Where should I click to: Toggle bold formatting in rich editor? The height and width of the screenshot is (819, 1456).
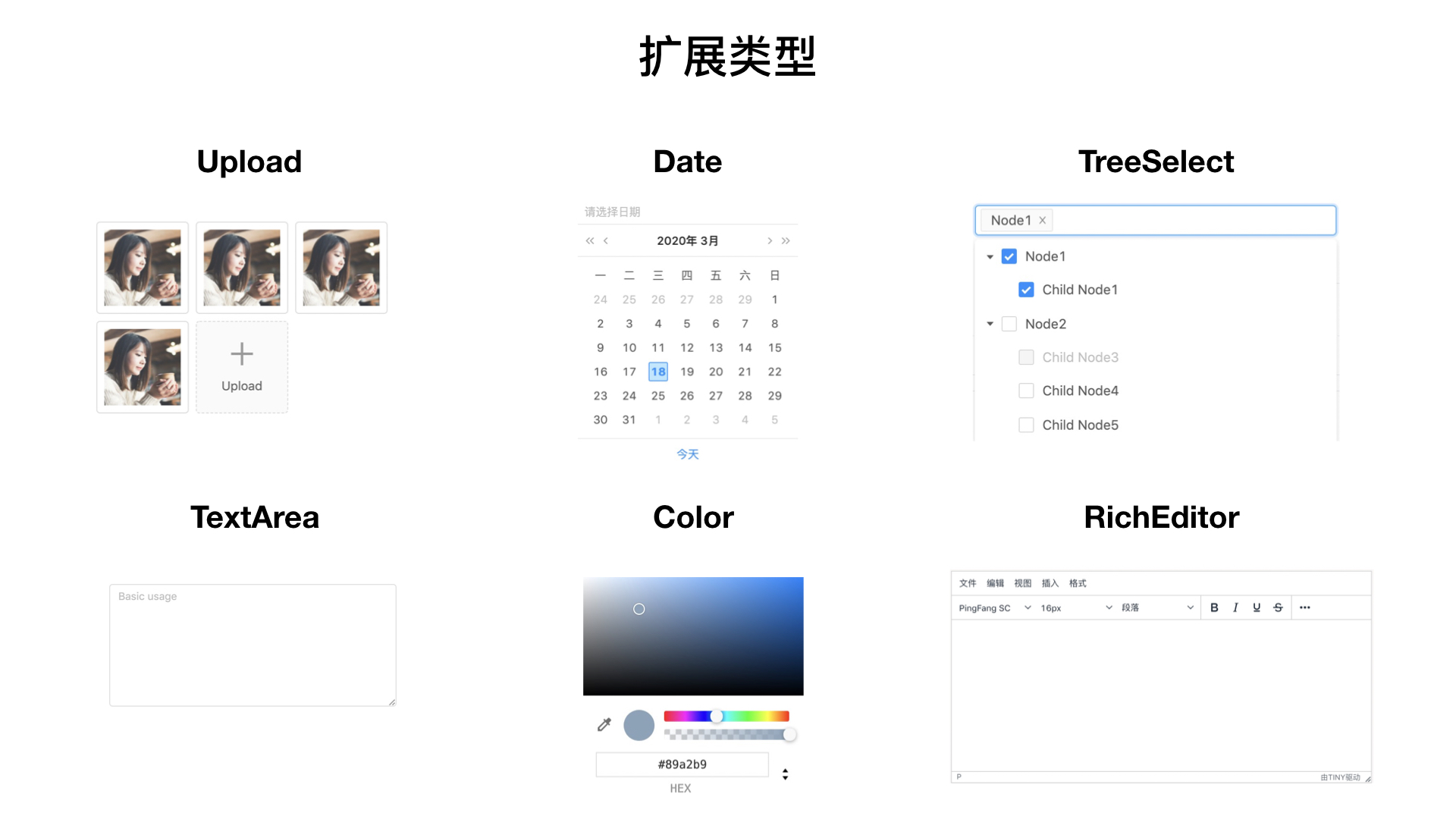[x=1214, y=607]
